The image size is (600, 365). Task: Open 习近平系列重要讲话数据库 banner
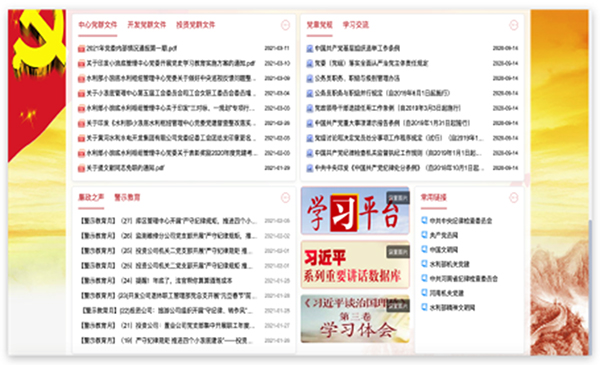(355, 264)
